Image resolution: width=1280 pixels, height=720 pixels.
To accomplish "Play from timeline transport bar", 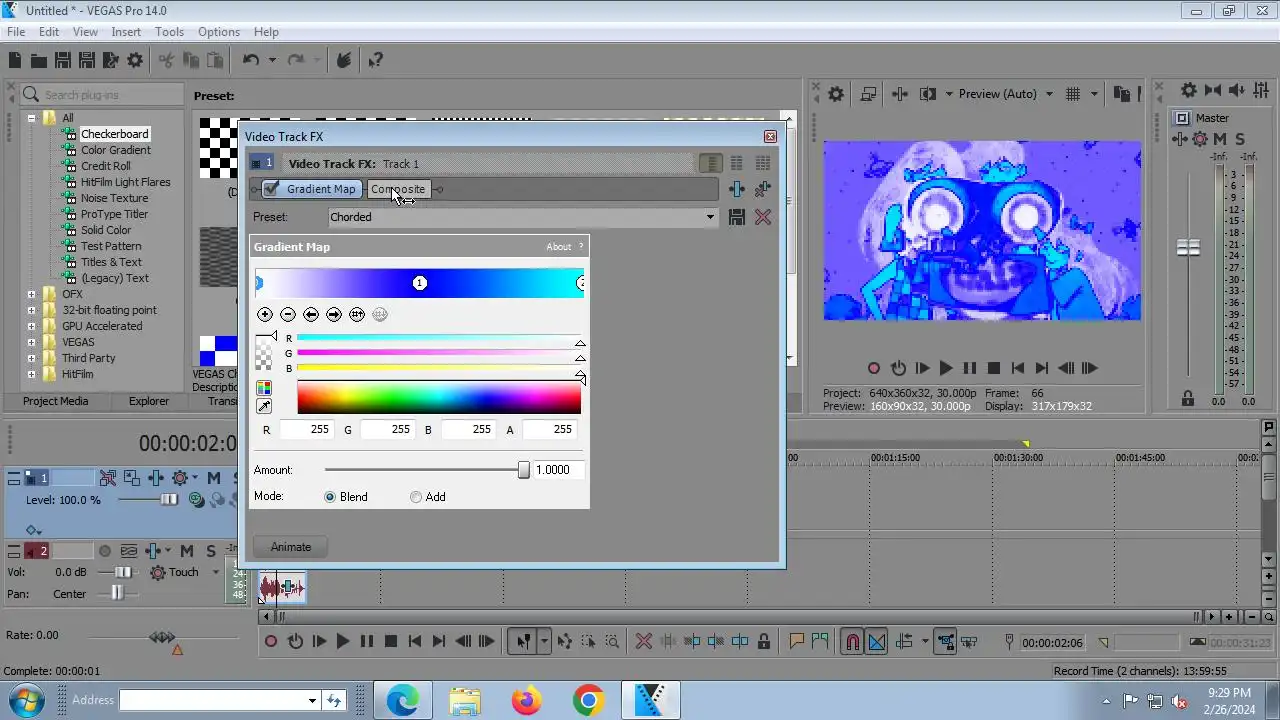I will pyautogui.click(x=343, y=642).
